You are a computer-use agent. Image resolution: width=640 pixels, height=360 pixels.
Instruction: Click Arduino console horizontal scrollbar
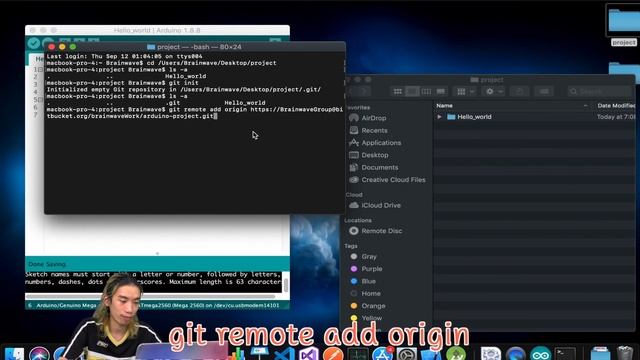click(x=150, y=296)
